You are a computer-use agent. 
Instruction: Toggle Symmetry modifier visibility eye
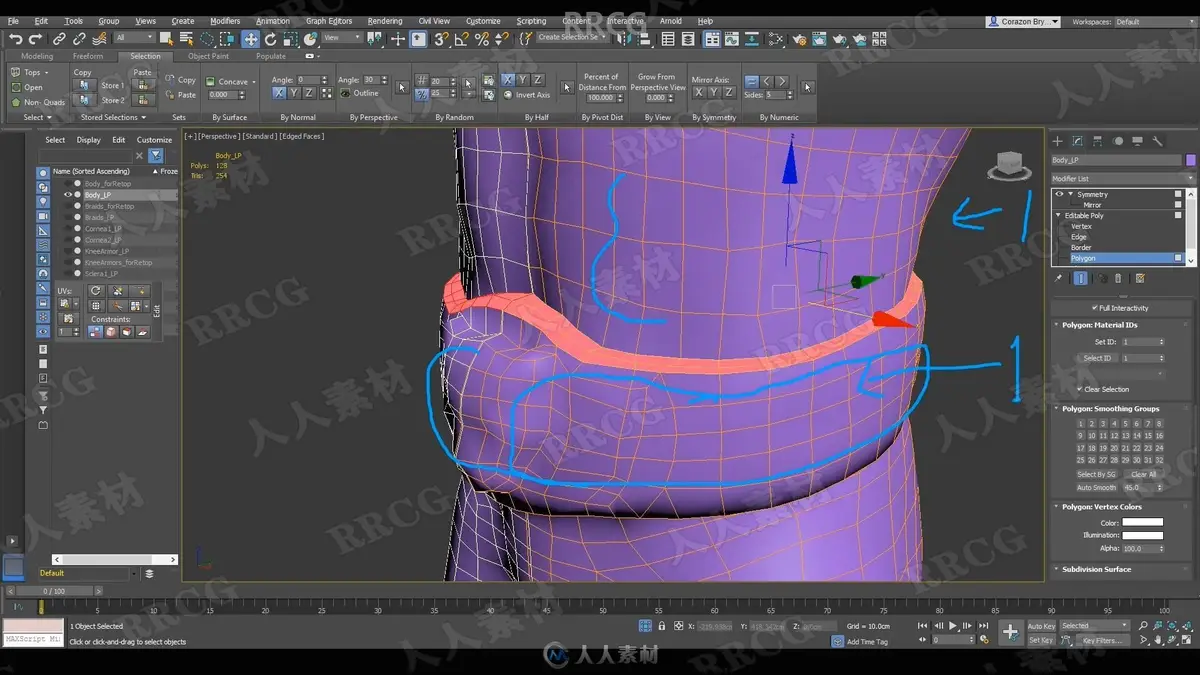(x=1059, y=194)
